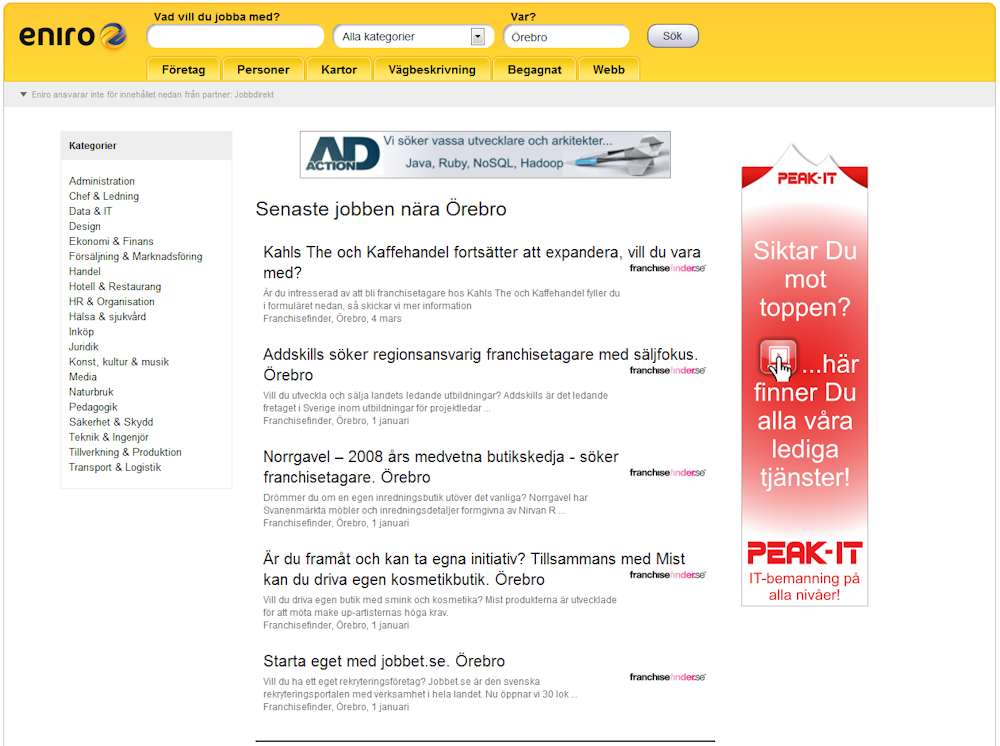Select the Design category

click(84, 226)
